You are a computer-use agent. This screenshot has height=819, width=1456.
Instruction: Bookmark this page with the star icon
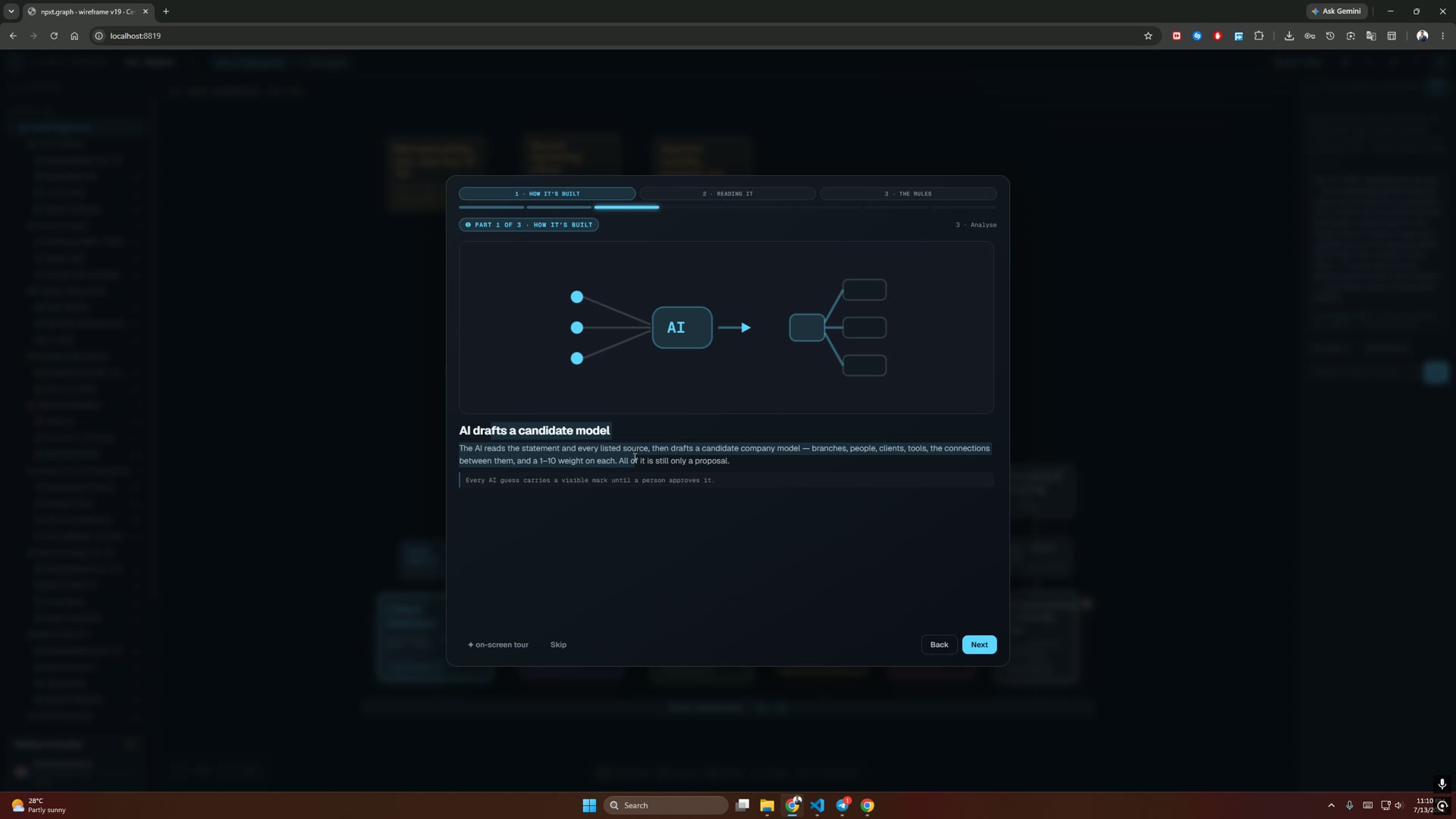[1148, 36]
